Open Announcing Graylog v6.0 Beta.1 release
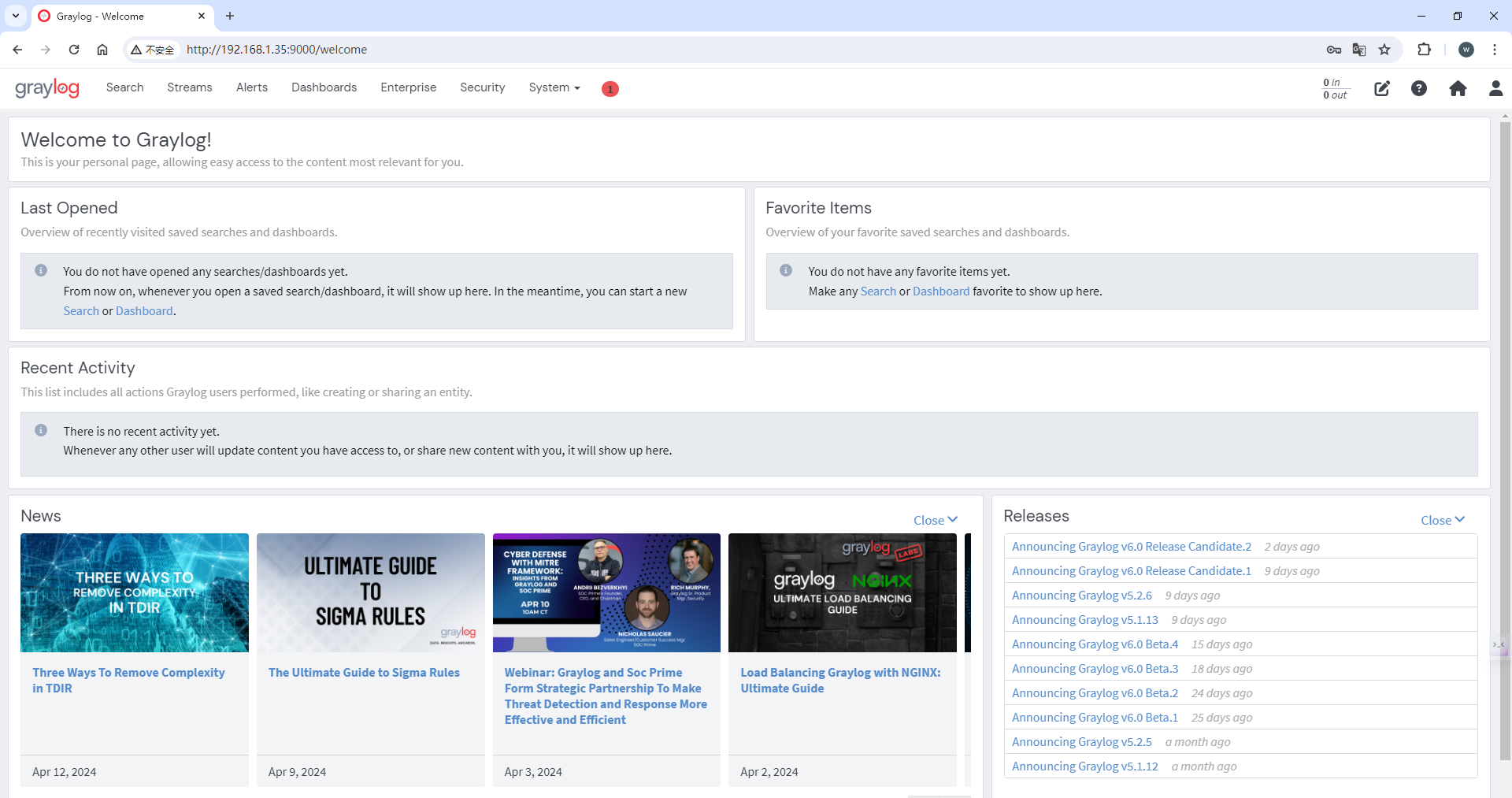 click(1095, 718)
